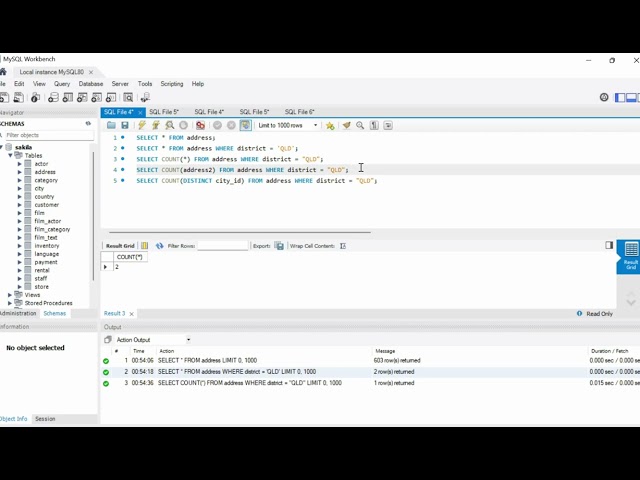The height and width of the screenshot is (480, 640).
Task: Switch to the Administration tab
Action: pyautogui.click(x=18, y=313)
